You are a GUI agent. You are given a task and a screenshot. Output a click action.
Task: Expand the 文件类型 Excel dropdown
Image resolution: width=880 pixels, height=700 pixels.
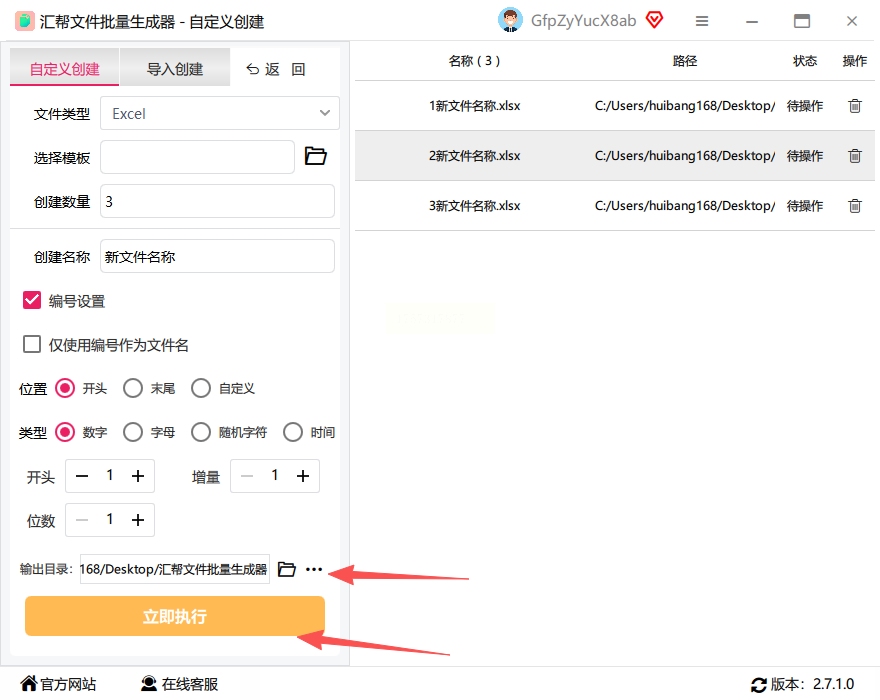click(x=219, y=113)
